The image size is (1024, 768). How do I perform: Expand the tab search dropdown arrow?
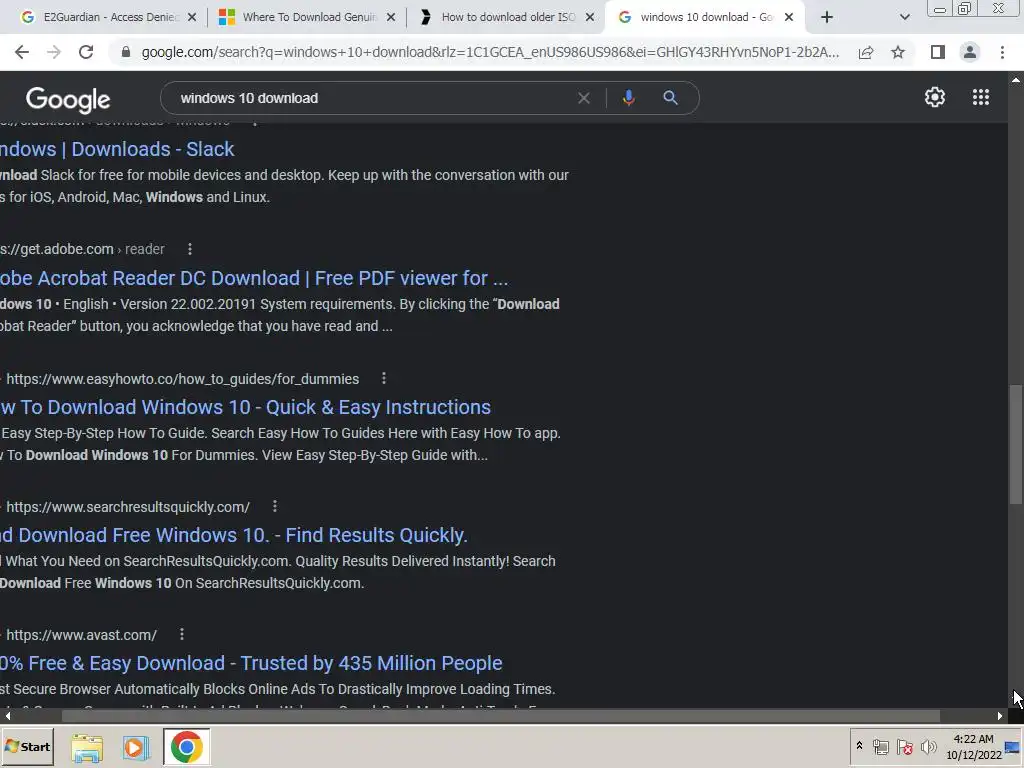(904, 17)
